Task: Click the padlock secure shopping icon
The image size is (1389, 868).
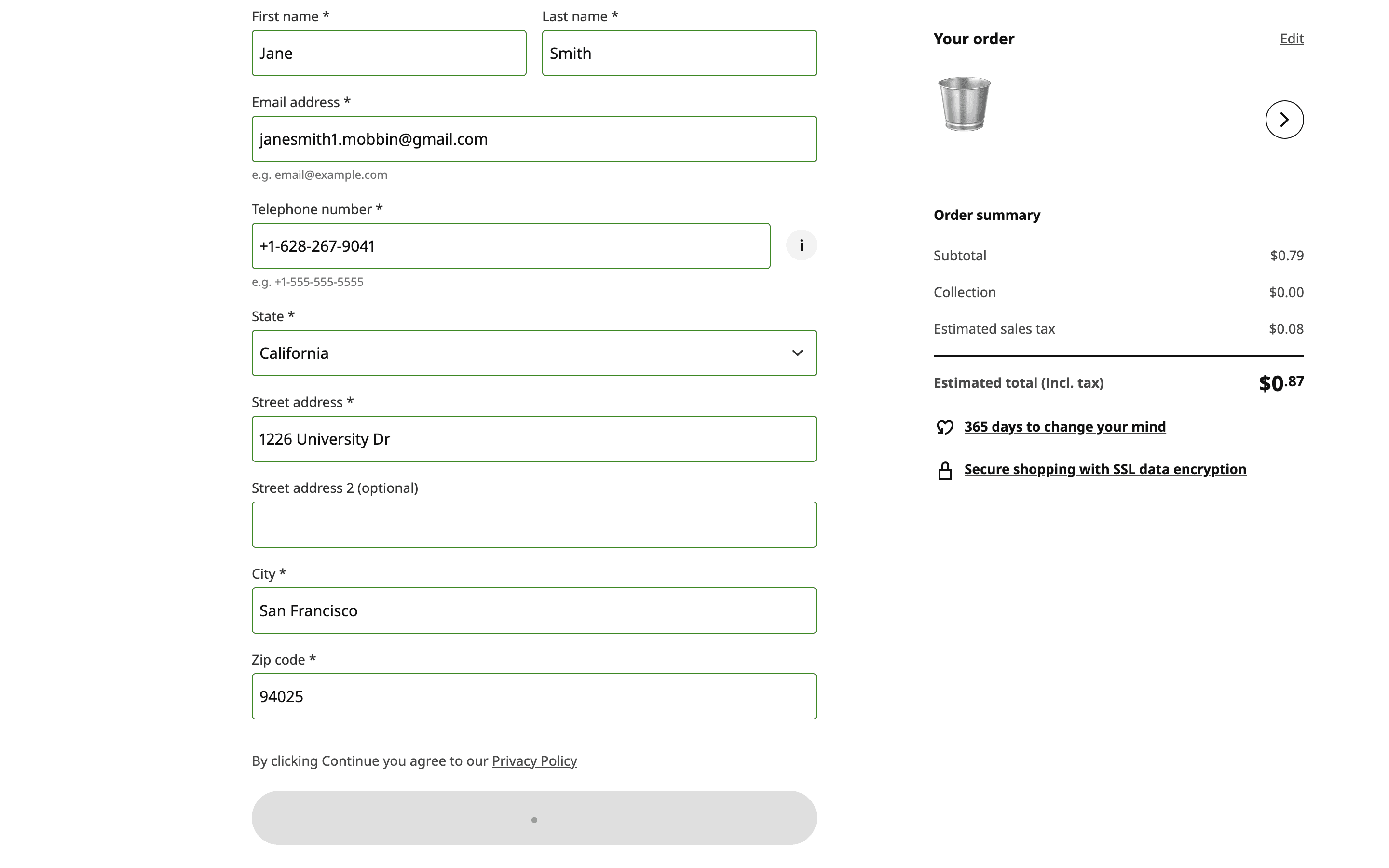Action: (945, 470)
